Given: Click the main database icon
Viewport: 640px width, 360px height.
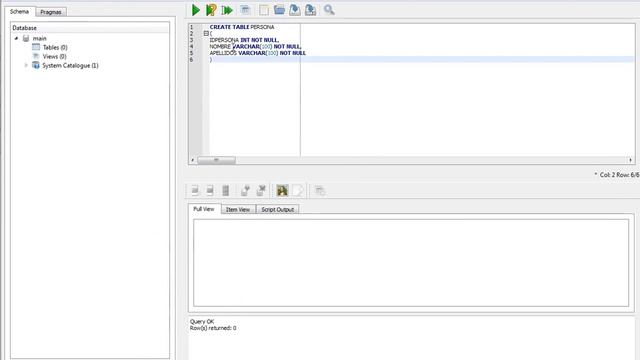Looking at the screenshot, I should pos(26,38).
